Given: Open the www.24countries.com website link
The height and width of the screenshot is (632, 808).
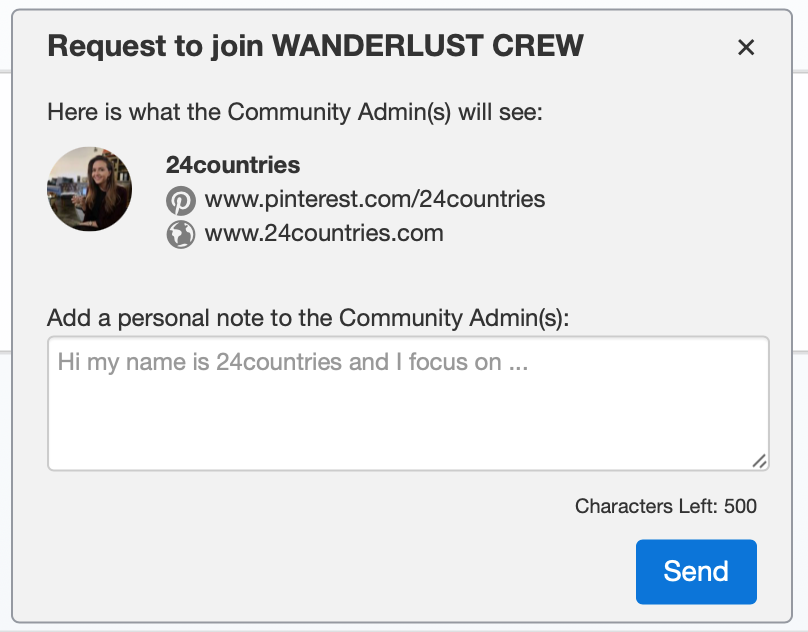Looking at the screenshot, I should (324, 233).
